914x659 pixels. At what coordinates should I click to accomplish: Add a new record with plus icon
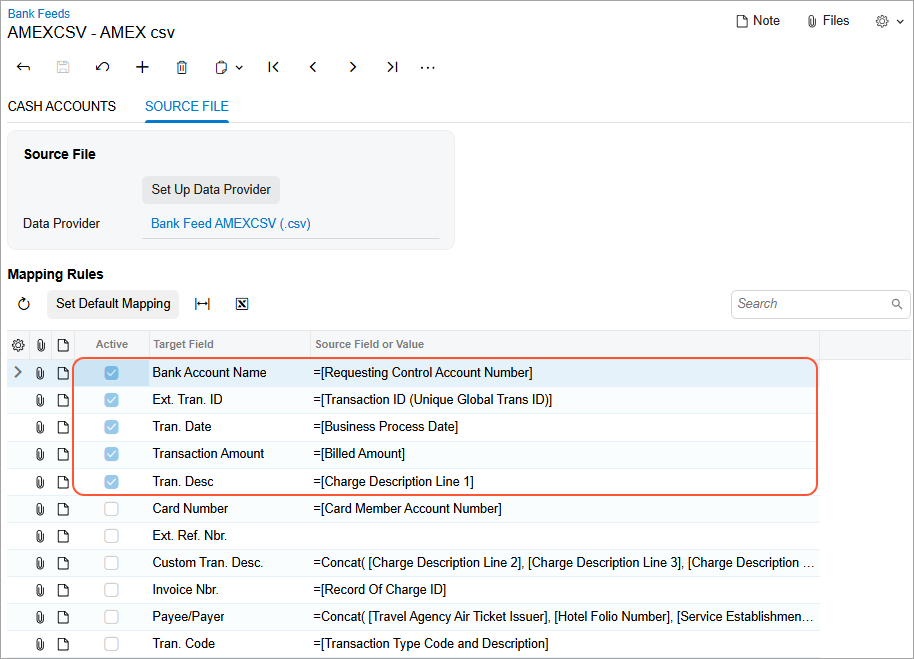142,67
